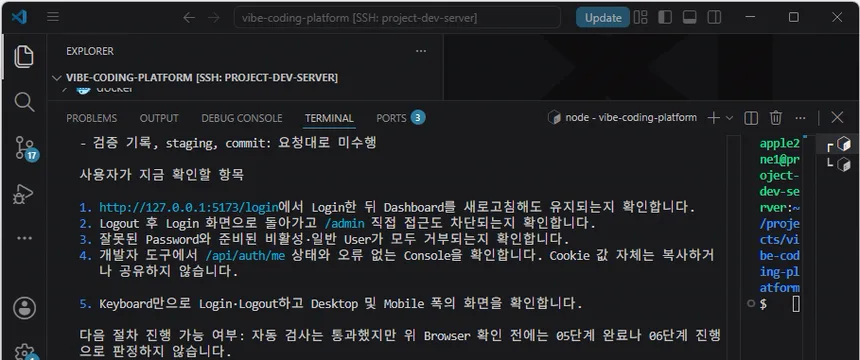Viewport: 860px width, 360px height.
Task: Select the TERMINAL tab
Action: tap(329, 118)
